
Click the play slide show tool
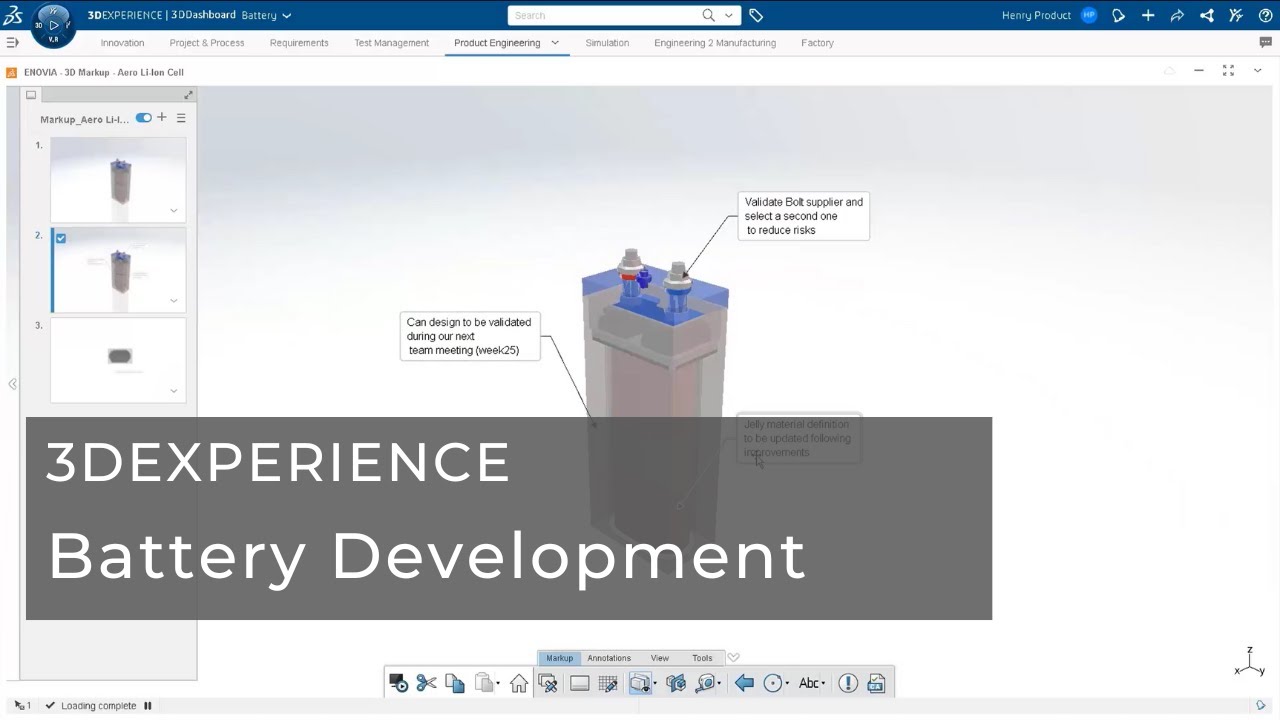(x=398, y=683)
